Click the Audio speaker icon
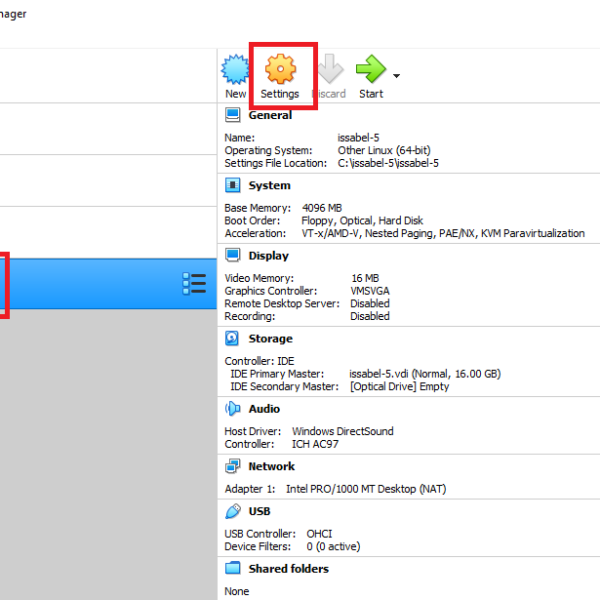Image resolution: width=600 pixels, height=600 pixels. pos(233,409)
